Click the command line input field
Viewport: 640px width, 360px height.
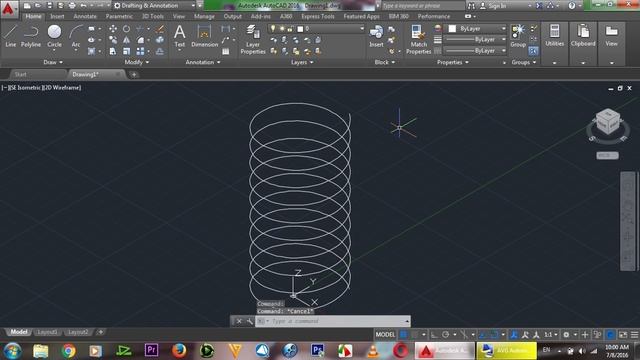click(333, 321)
